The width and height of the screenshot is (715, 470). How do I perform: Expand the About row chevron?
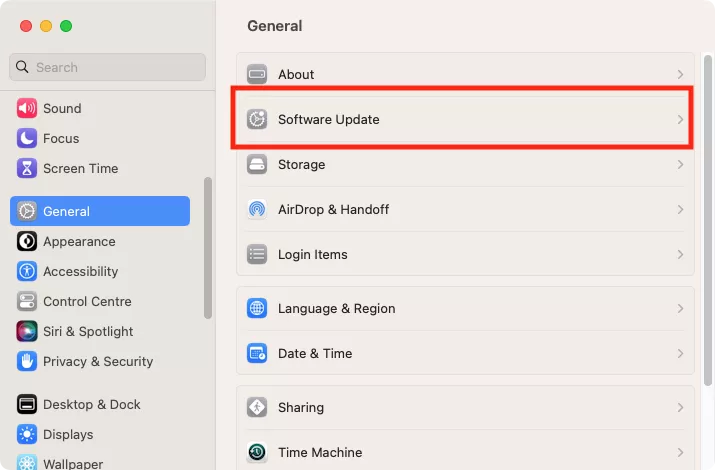(680, 74)
